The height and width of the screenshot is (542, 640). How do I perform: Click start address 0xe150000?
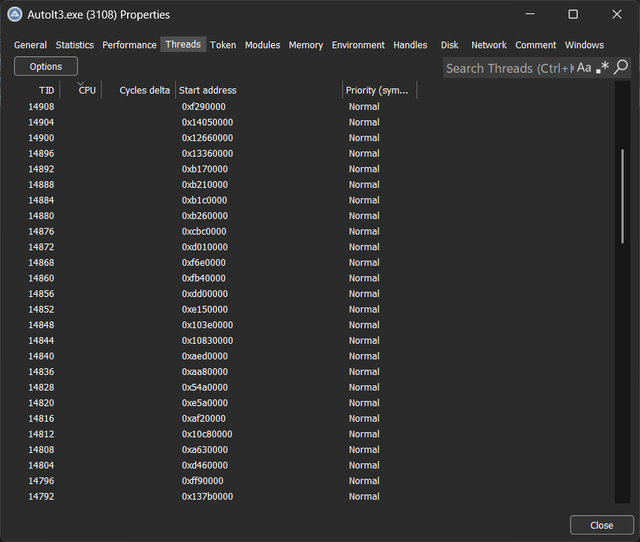(204, 309)
